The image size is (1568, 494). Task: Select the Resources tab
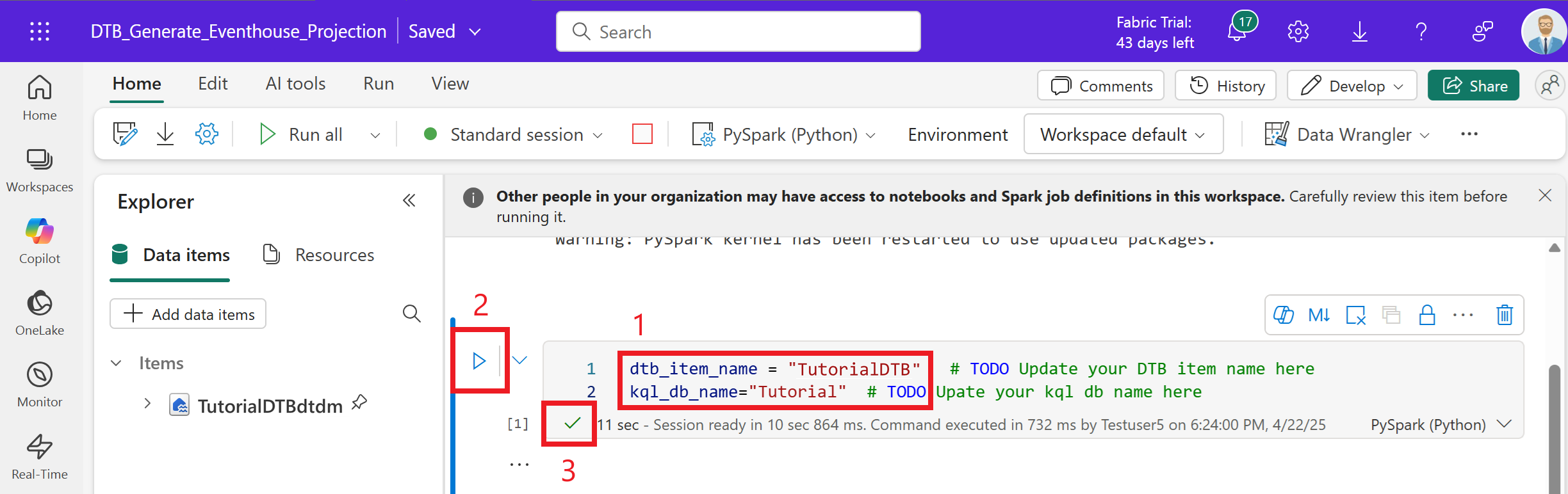(318, 255)
